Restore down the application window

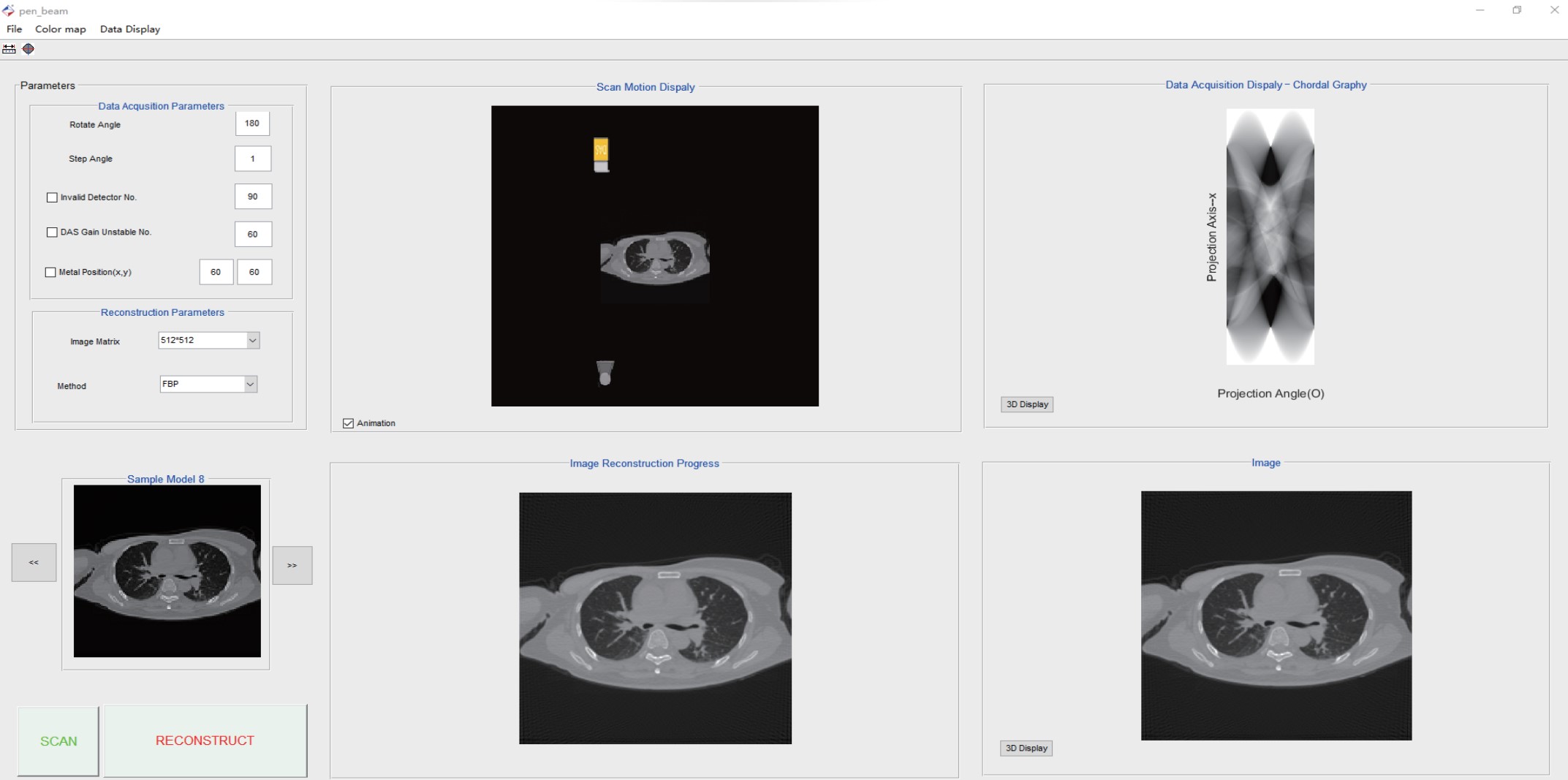[x=1517, y=10]
